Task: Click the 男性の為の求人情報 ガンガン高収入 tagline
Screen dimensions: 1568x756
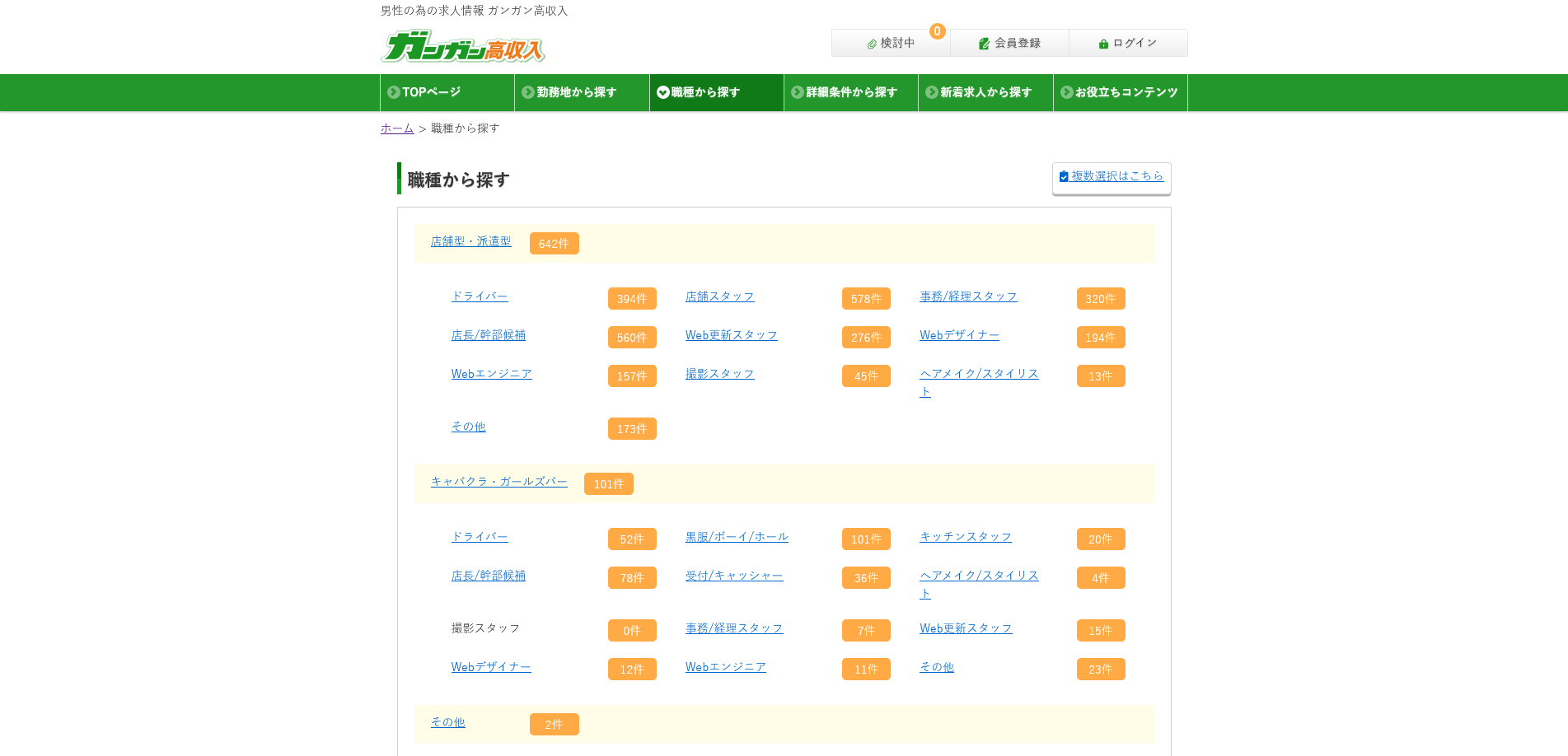Action: 475,11
